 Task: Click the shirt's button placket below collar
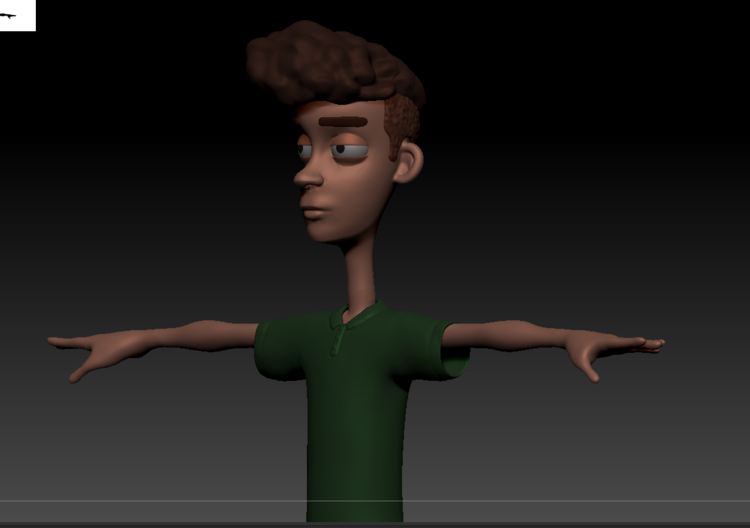tap(338, 340)
